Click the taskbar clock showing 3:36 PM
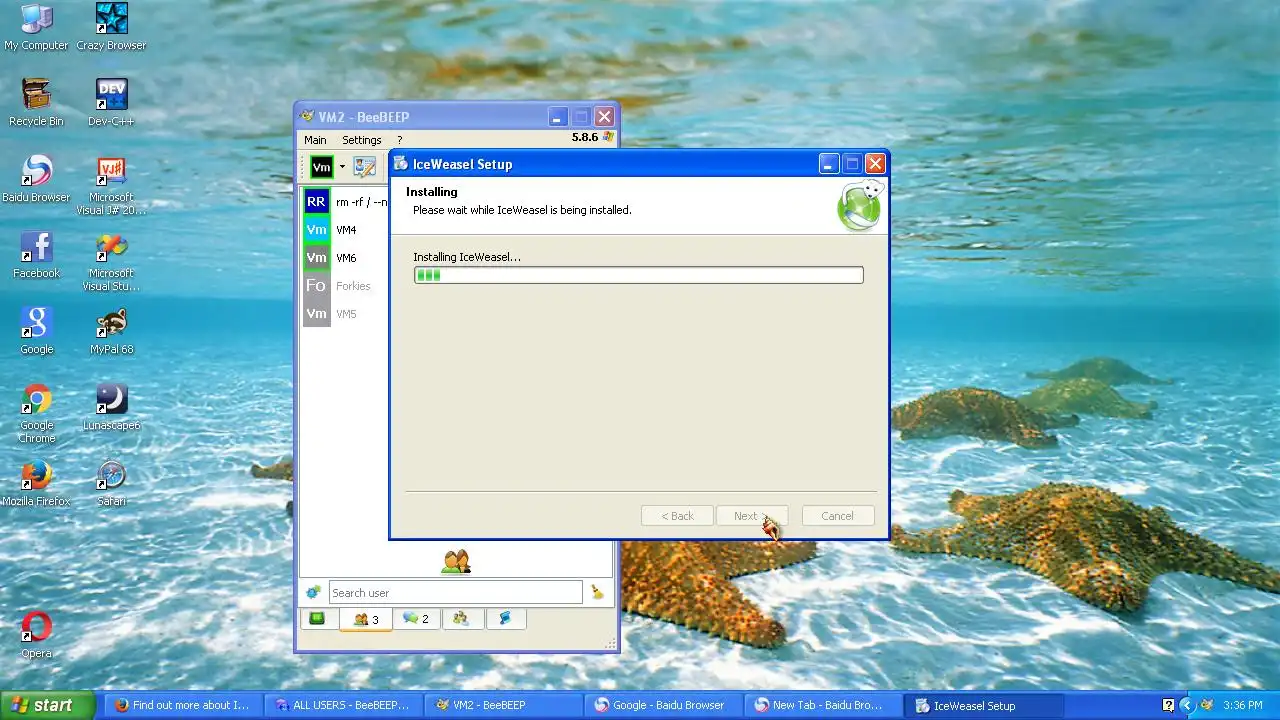This screenshot has width=1280, height=720. (x=1243, y=705)
